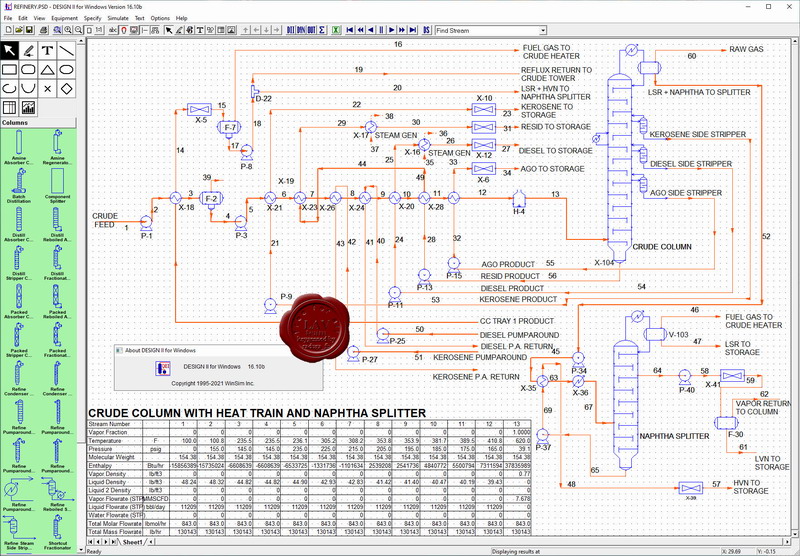Click the Save toolbar icon
The width and height of the screenshot is (800, 556).
point(30,30)
